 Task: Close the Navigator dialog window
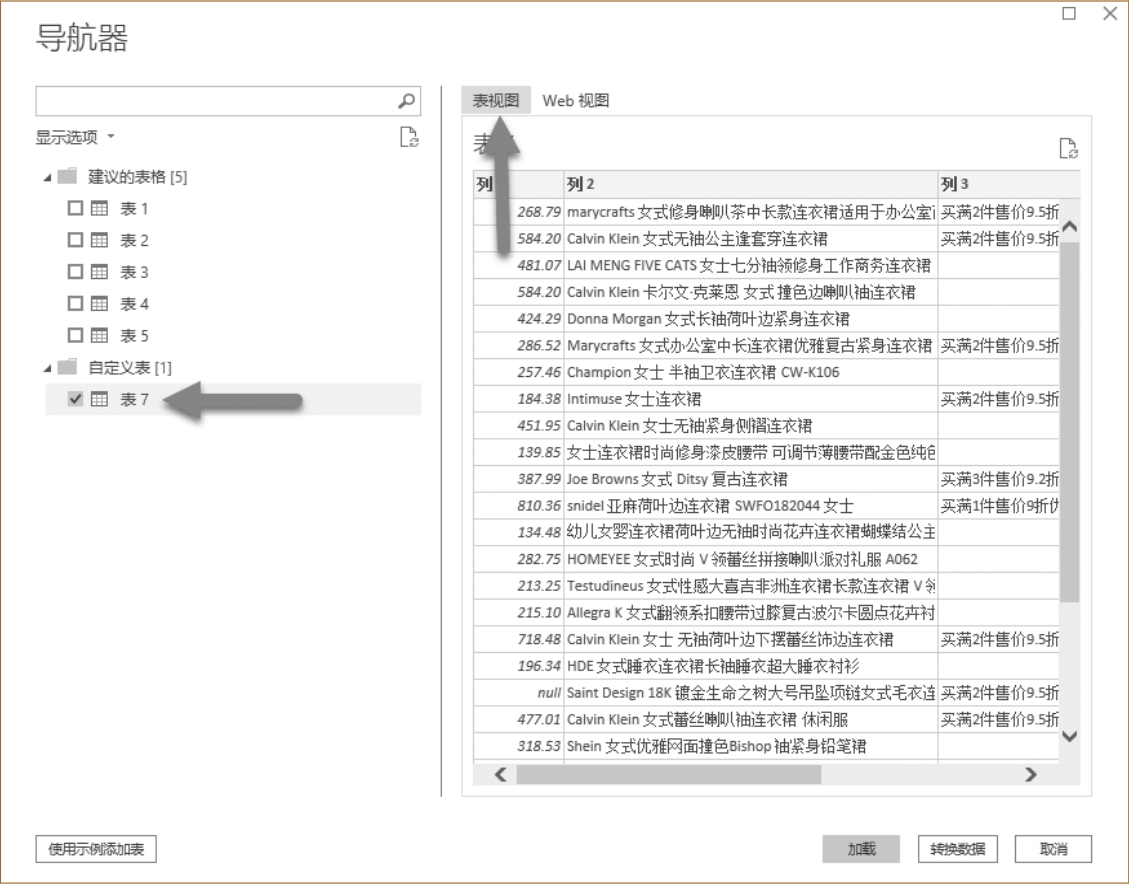click(x=1110, y=14)
